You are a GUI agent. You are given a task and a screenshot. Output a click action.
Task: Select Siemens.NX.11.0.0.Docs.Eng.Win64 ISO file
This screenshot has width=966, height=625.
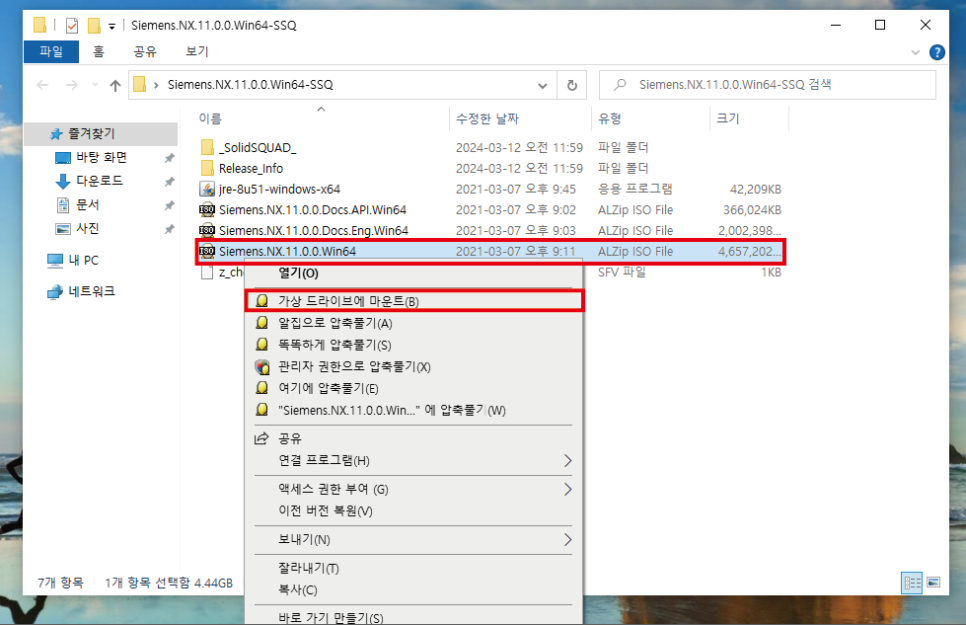(x=314, y=231)
